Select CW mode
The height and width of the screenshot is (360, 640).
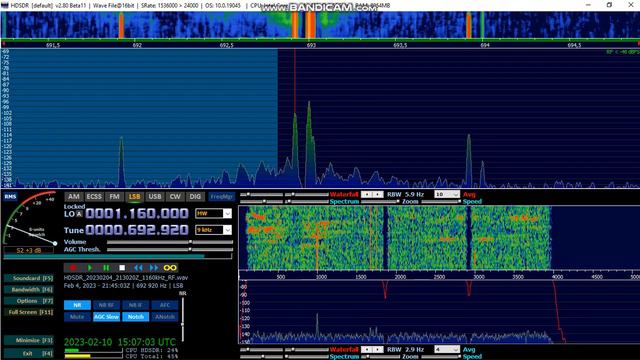(x=175, y=197)
